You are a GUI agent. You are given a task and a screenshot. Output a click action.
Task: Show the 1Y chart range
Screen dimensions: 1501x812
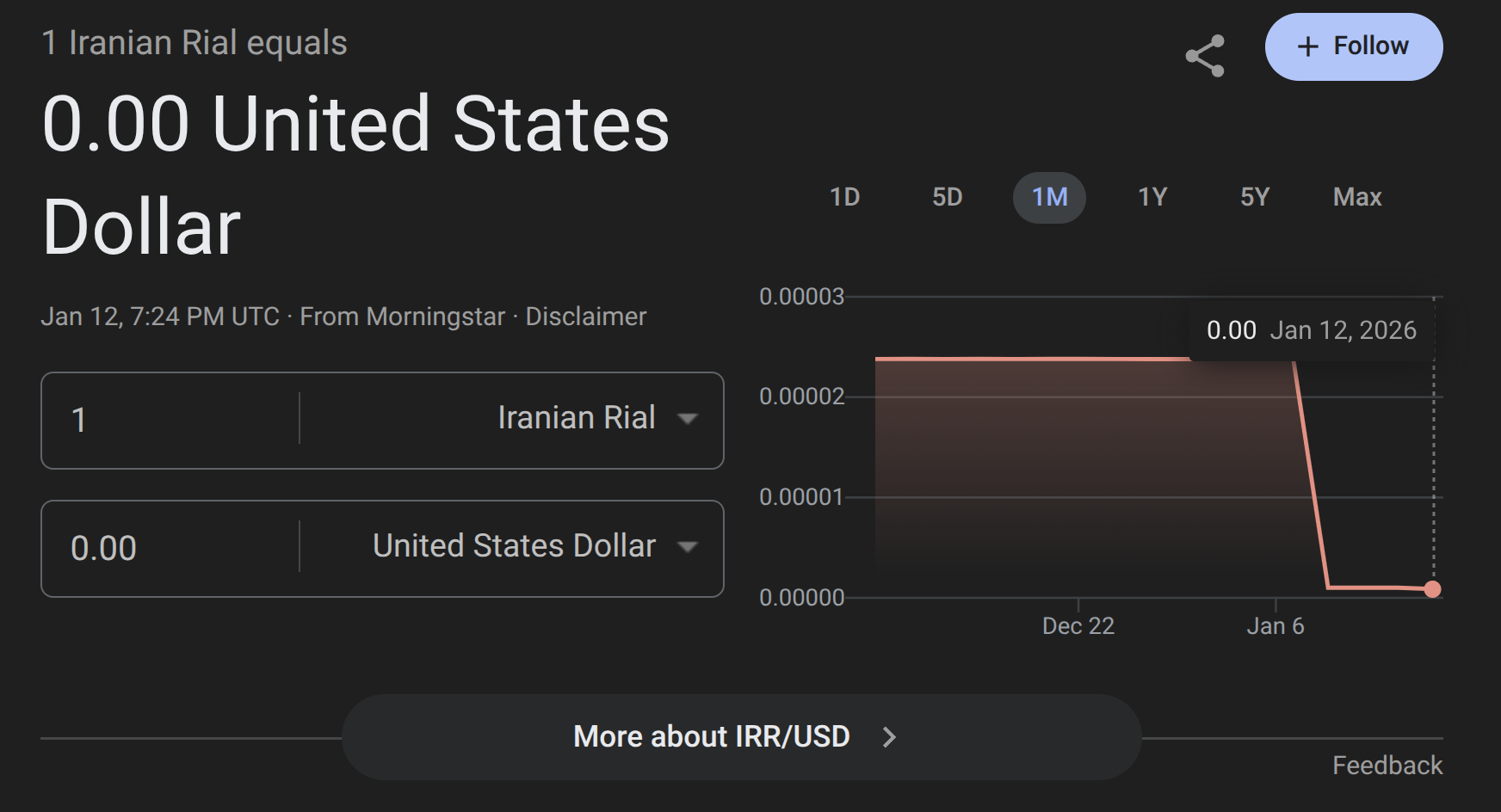tap(1152, 197)
